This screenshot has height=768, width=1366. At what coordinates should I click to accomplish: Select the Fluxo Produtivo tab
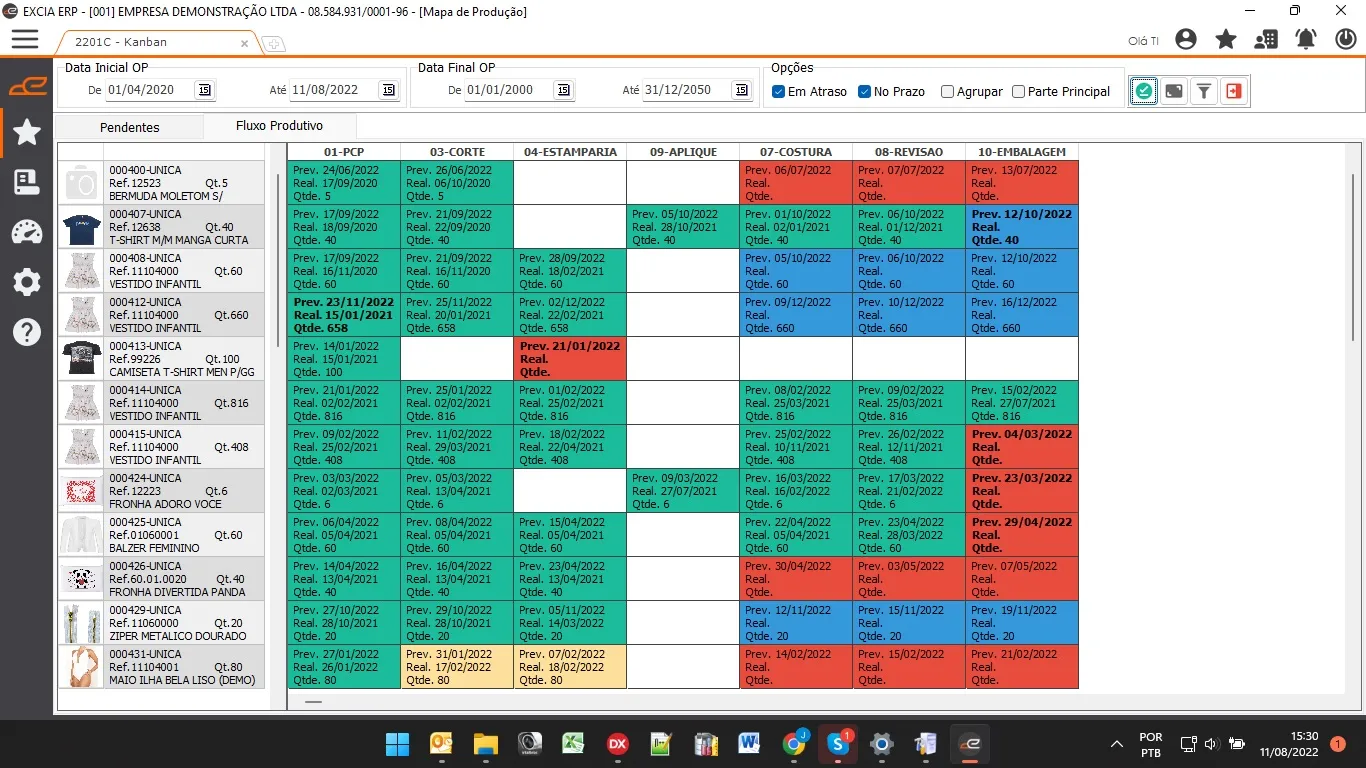pos(280,126)
